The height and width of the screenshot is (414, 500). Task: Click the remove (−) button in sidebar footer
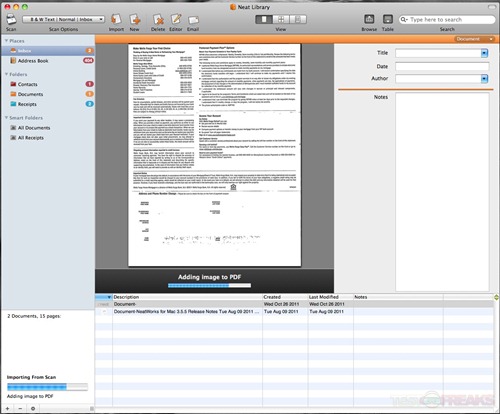20,408
